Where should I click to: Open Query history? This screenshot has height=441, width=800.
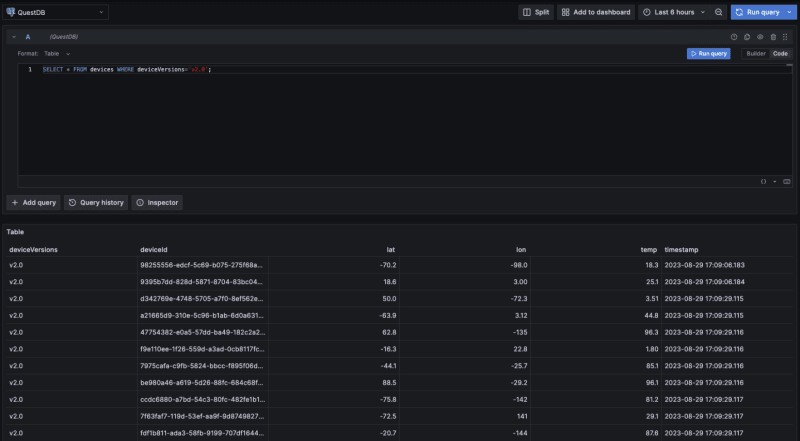point(96,203)
